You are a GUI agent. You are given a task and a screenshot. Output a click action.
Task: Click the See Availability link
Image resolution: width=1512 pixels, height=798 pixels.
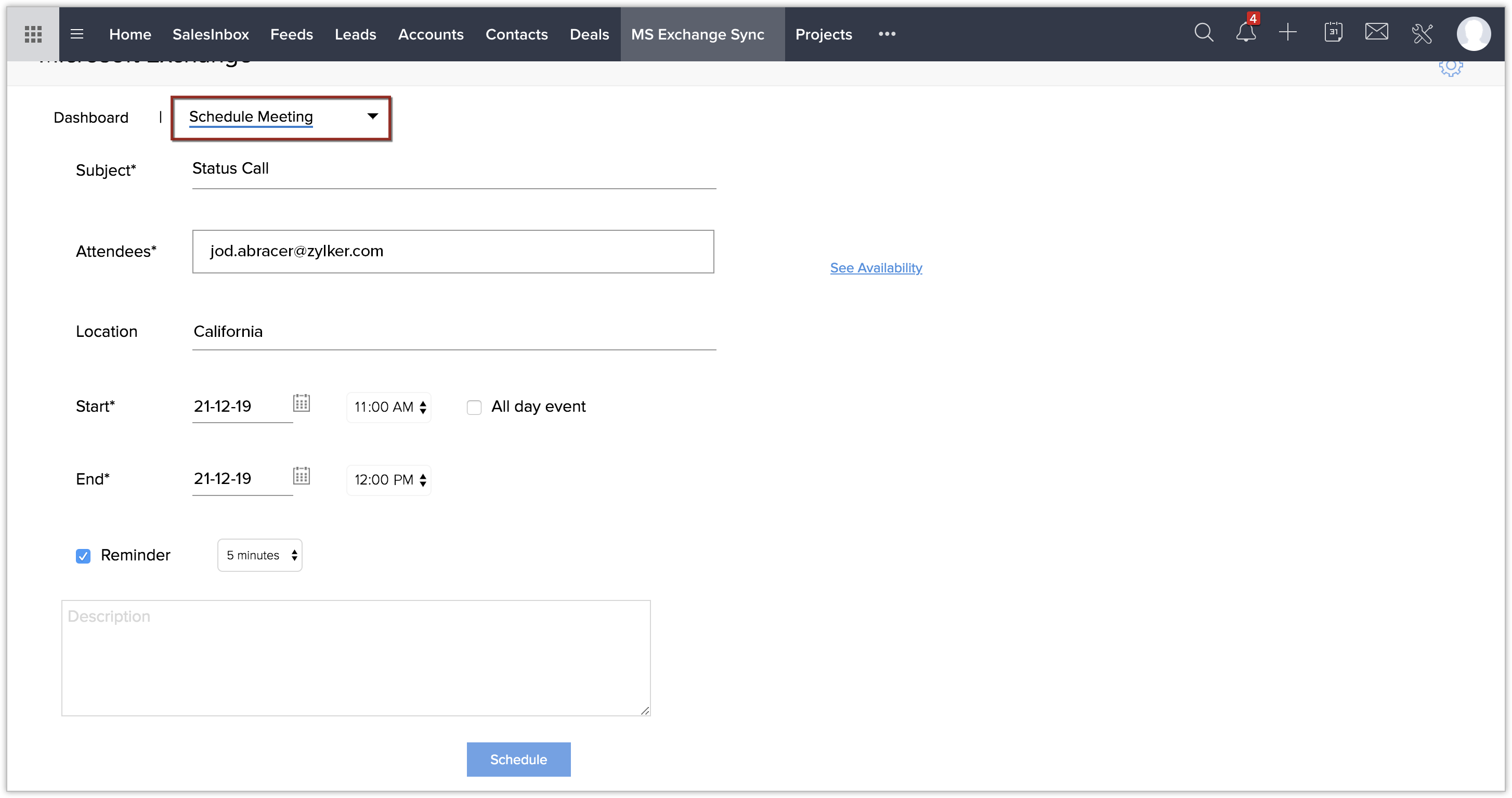876,268
